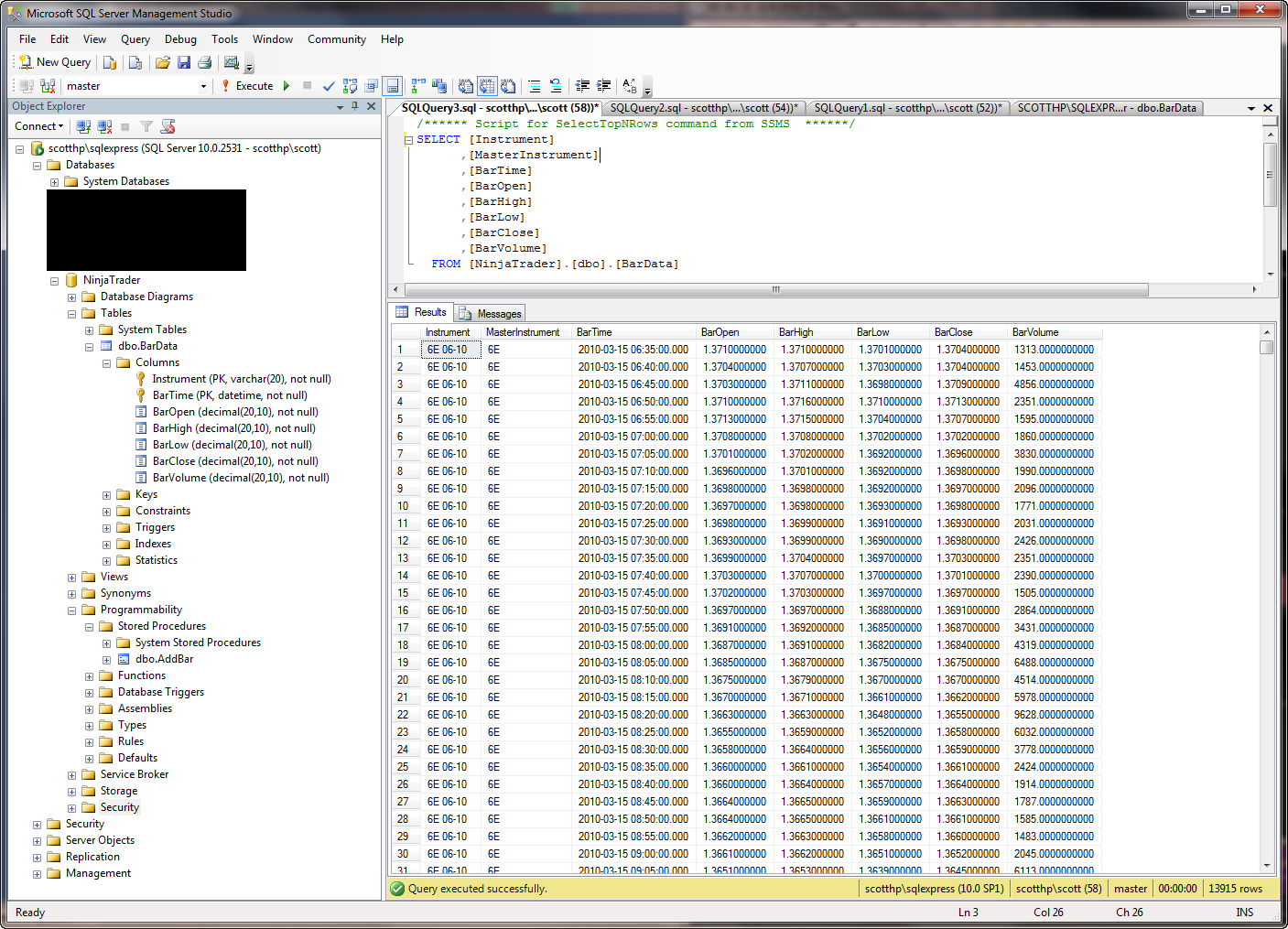Select the Security folder under NinjaTrader

tap(120, 808)
